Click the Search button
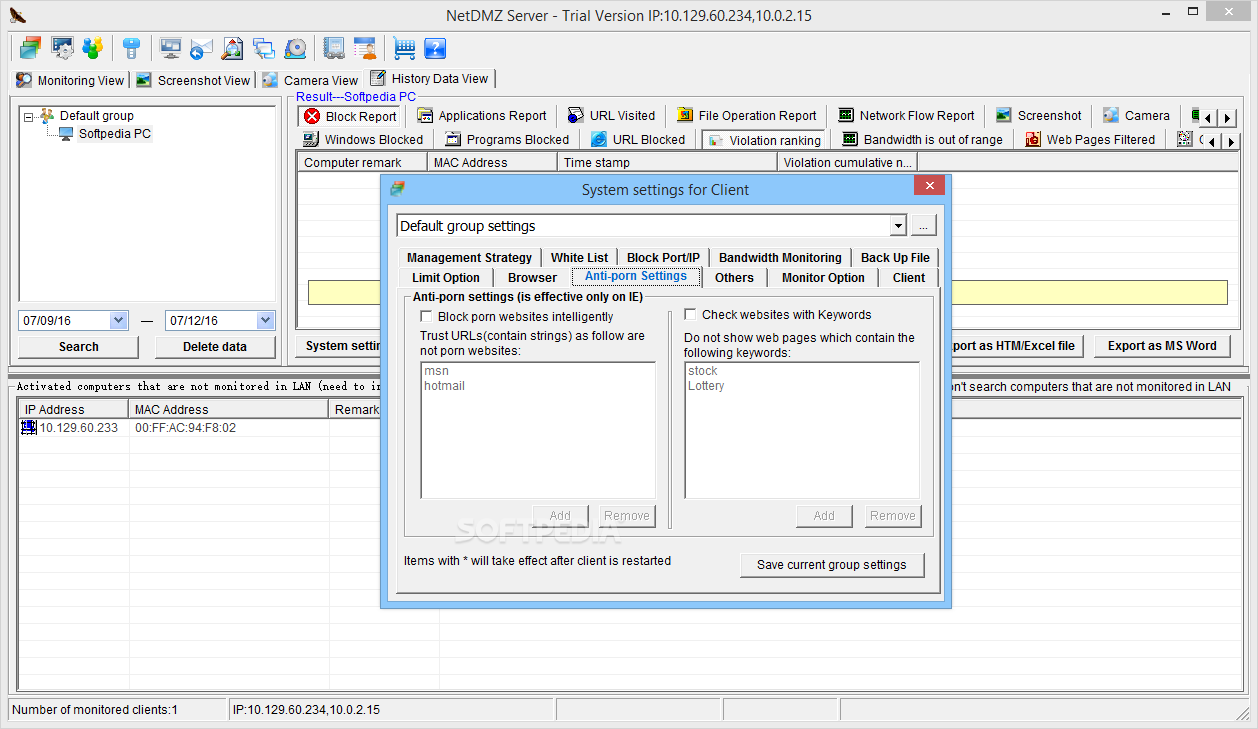This screenshot has width=1258, height=729. pos(79,347)
